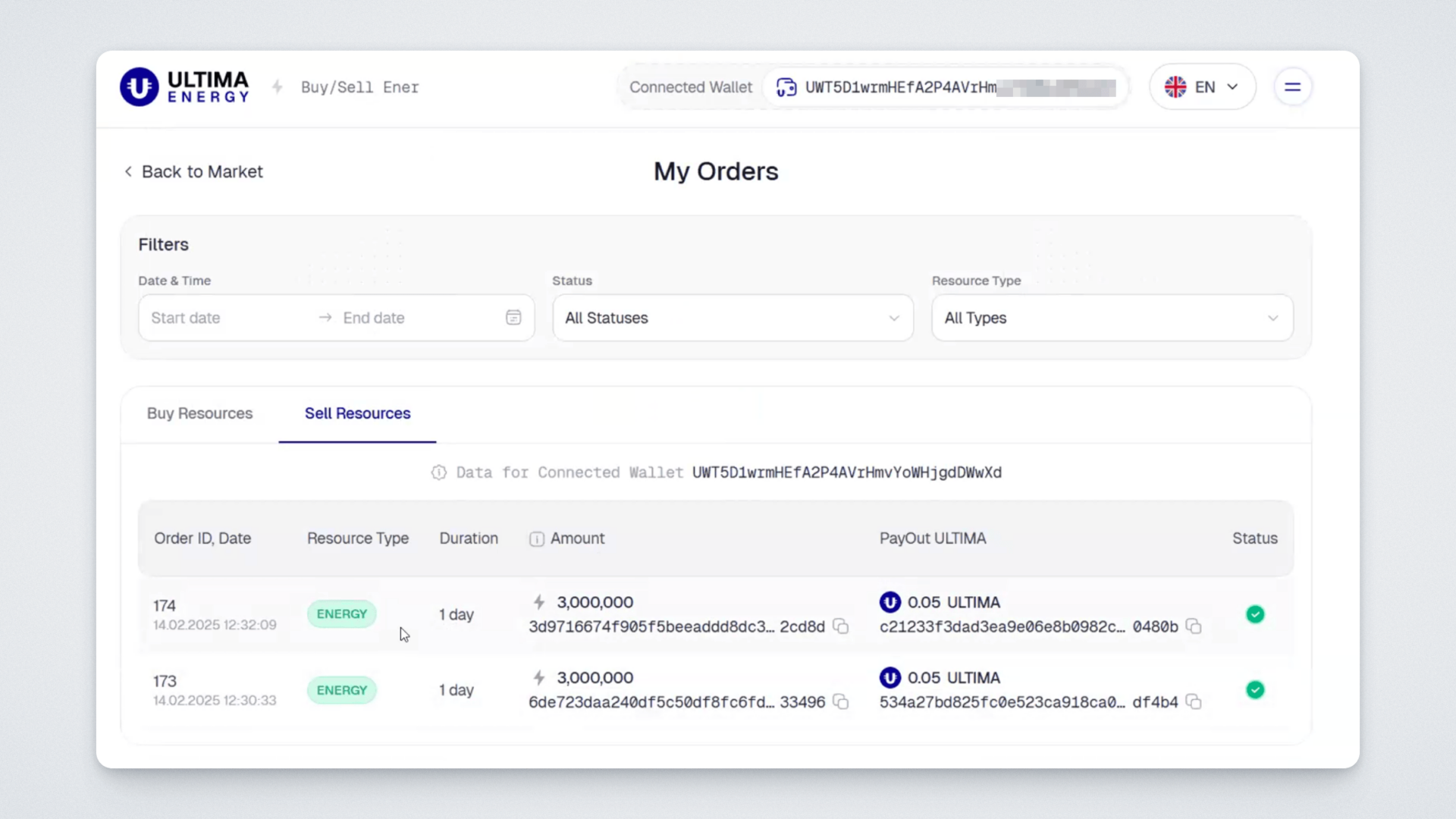Copy amount hash for order 174

pos(840,626)
